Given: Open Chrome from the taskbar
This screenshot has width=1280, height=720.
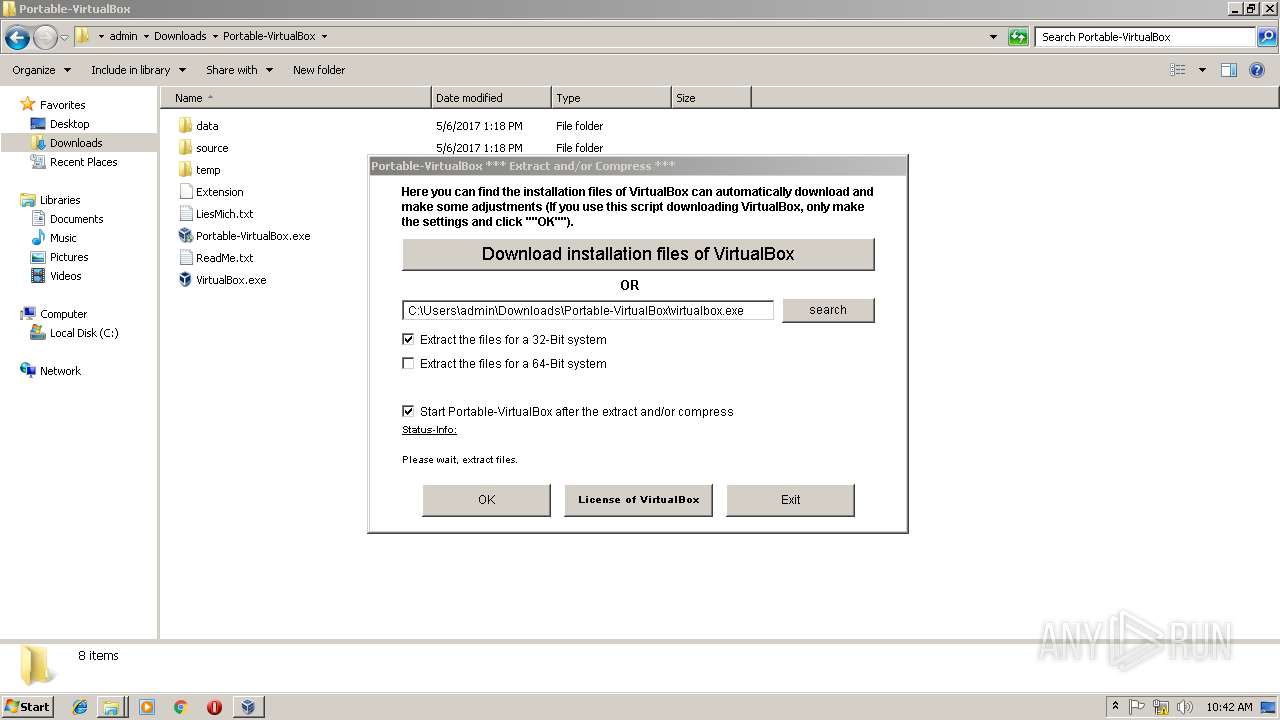Looking at the screenshot, I should pos(181,707).
